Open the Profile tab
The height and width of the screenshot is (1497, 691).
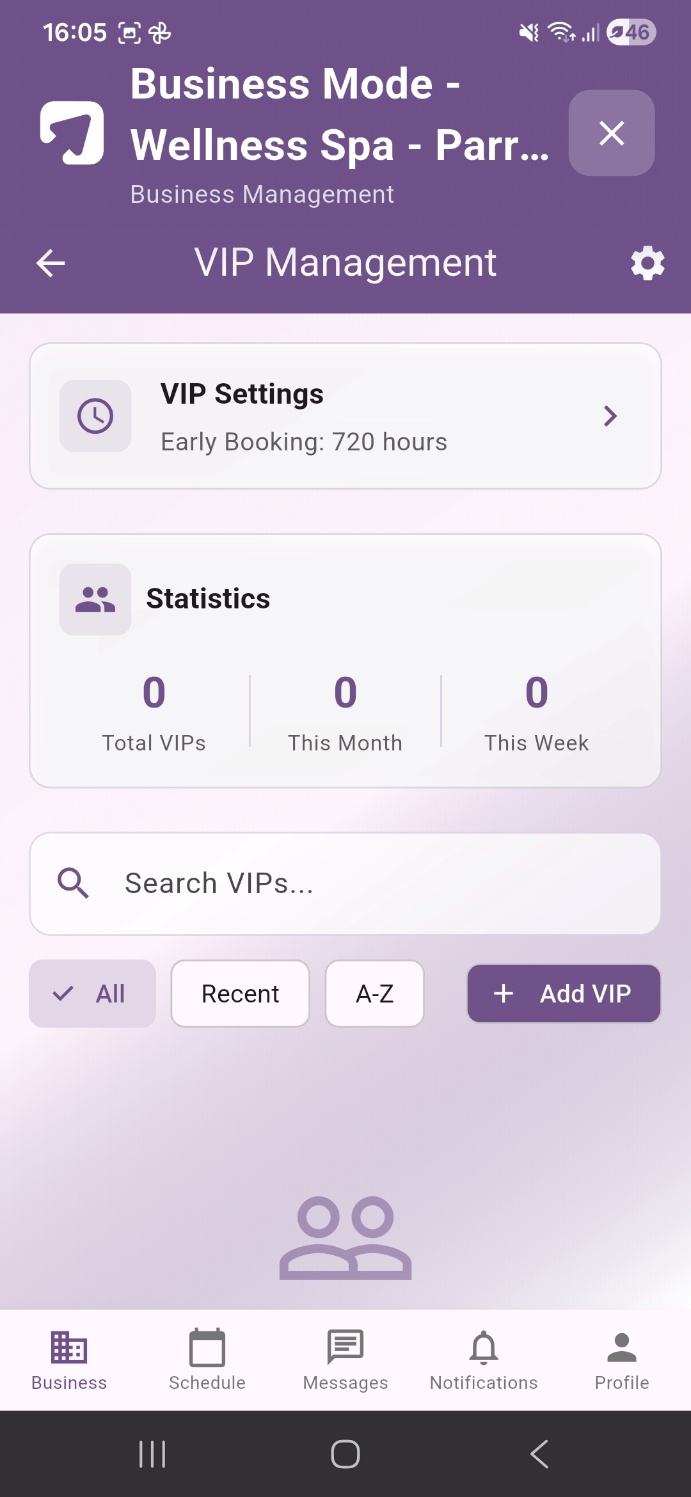click(x=622, y=1361)
